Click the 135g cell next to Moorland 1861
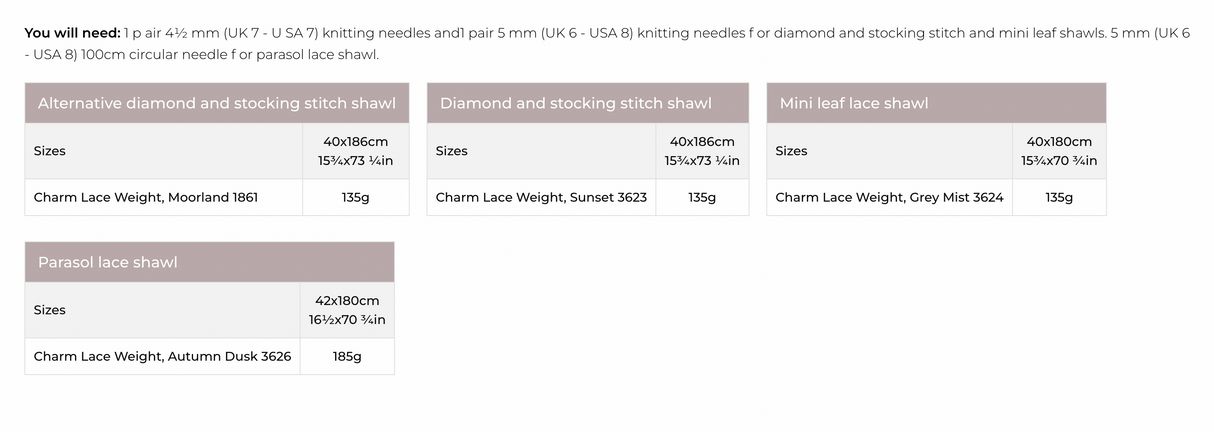 click(x=355, y=197)
